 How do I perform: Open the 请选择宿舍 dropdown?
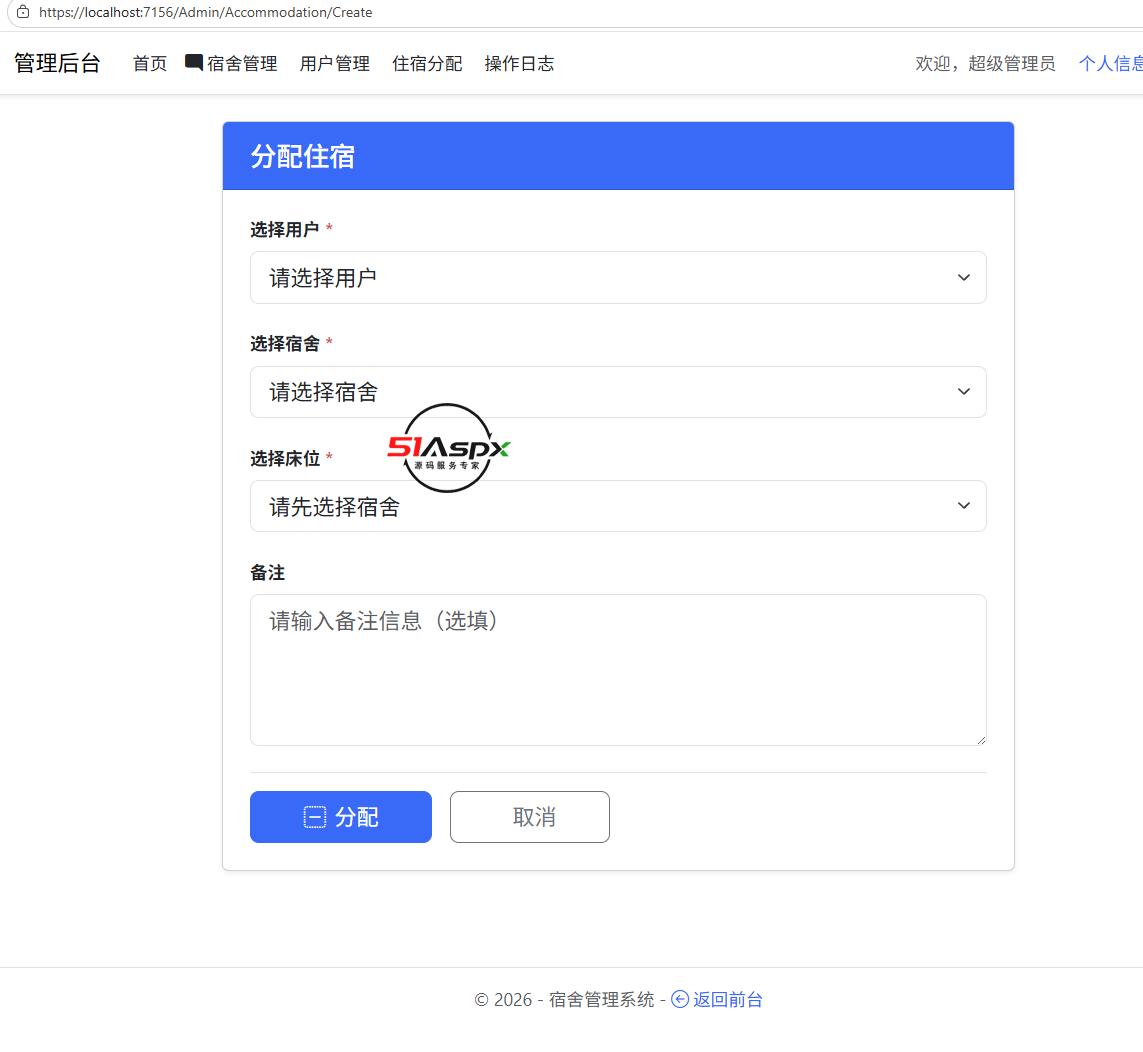point(617,391)
